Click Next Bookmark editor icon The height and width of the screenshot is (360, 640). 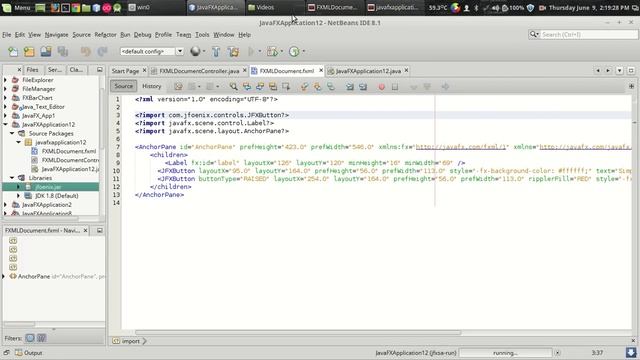point(318,87)
